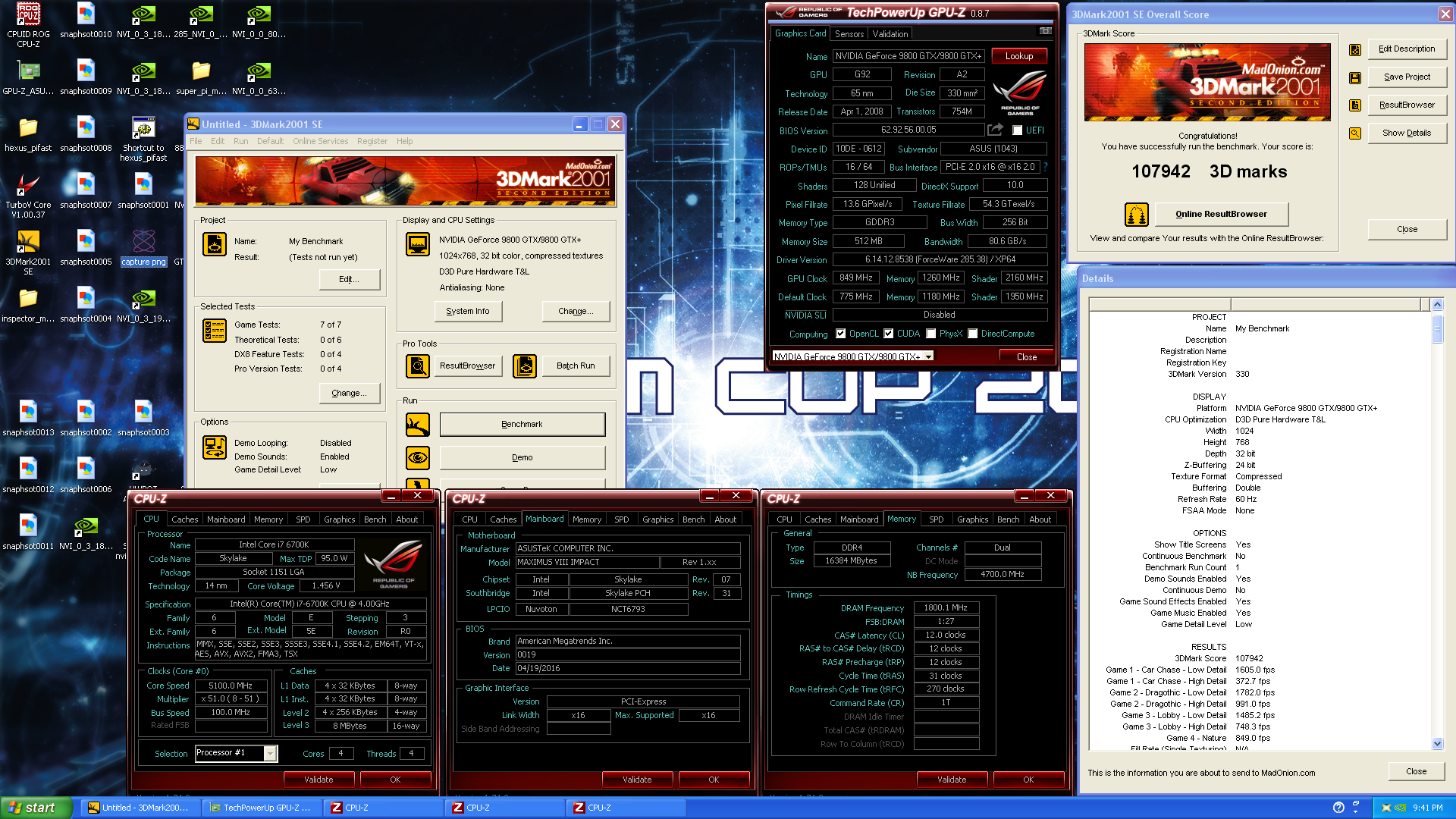Open the GPU-Z_ASU desktop icon
1456x819 pixels.
click(28, 77)
